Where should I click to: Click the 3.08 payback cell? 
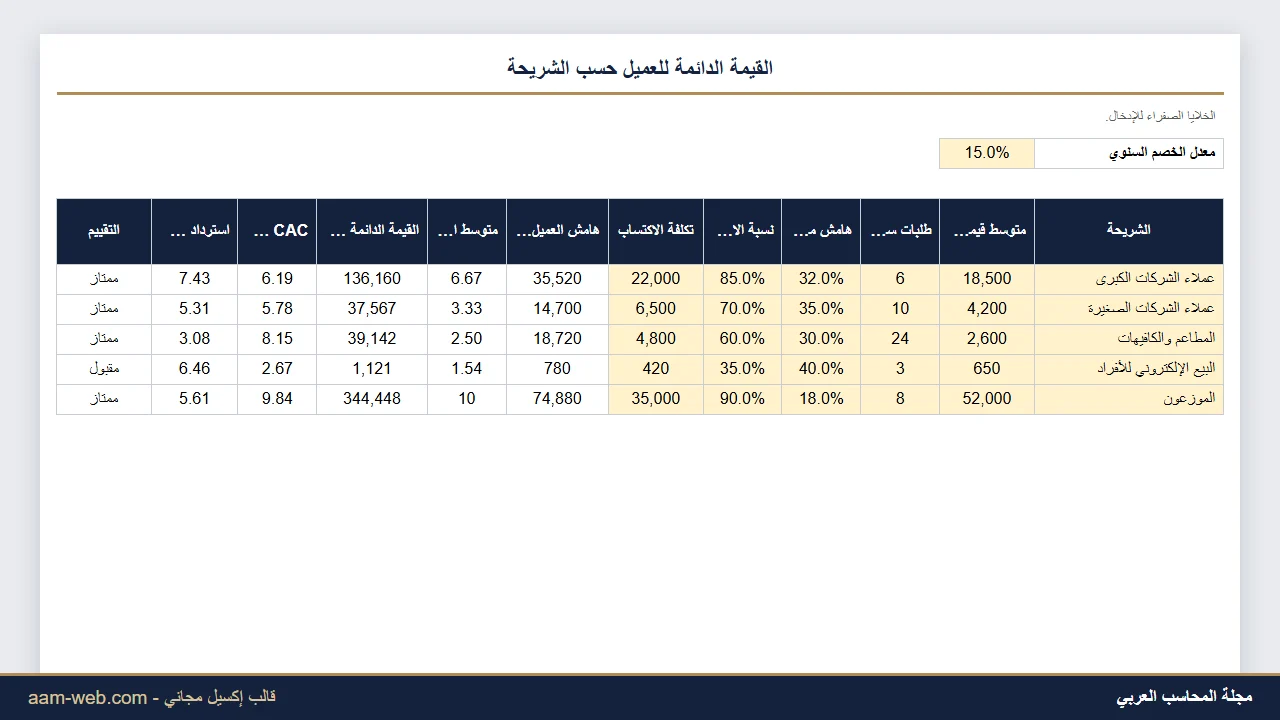pos(195,339)
